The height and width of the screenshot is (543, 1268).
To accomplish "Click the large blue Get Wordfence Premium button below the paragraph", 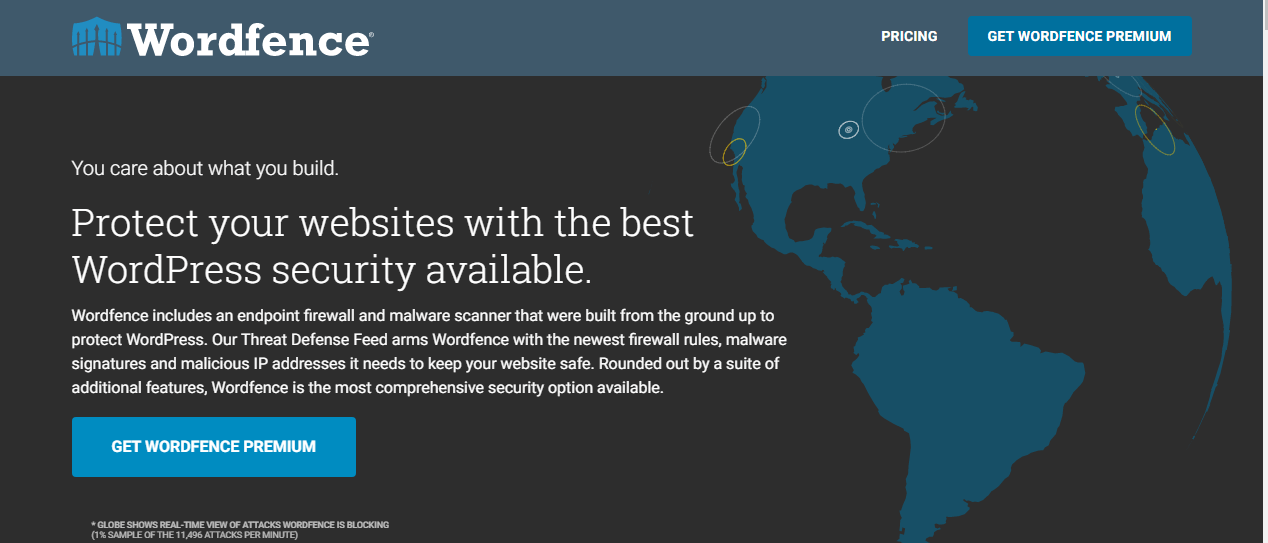I will [214, 447].
